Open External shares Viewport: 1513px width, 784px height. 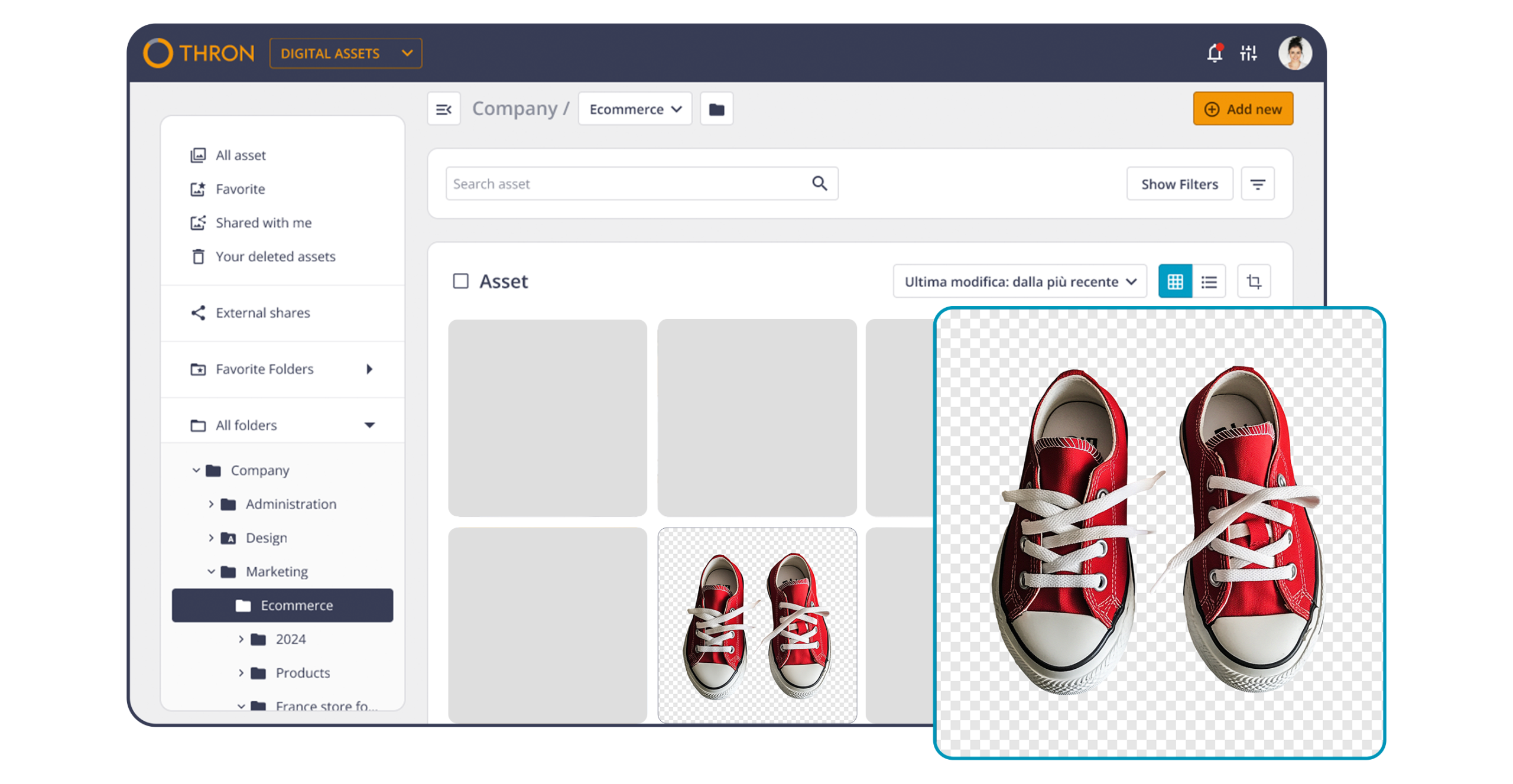[262, 313]
